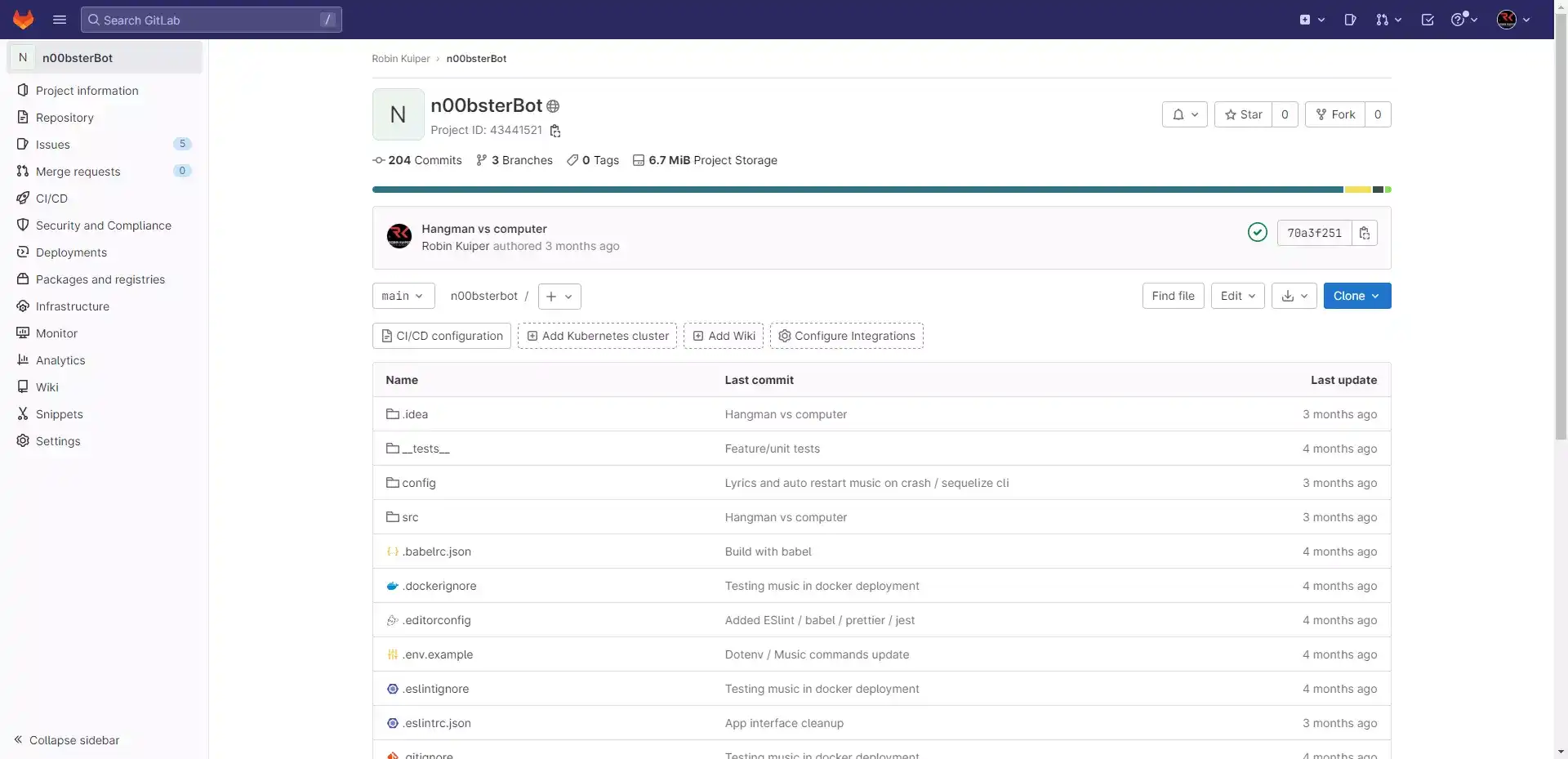The image size is (1568, 759).
Task: Click the .dockerignore whale icon
Action: click(393, 586)
